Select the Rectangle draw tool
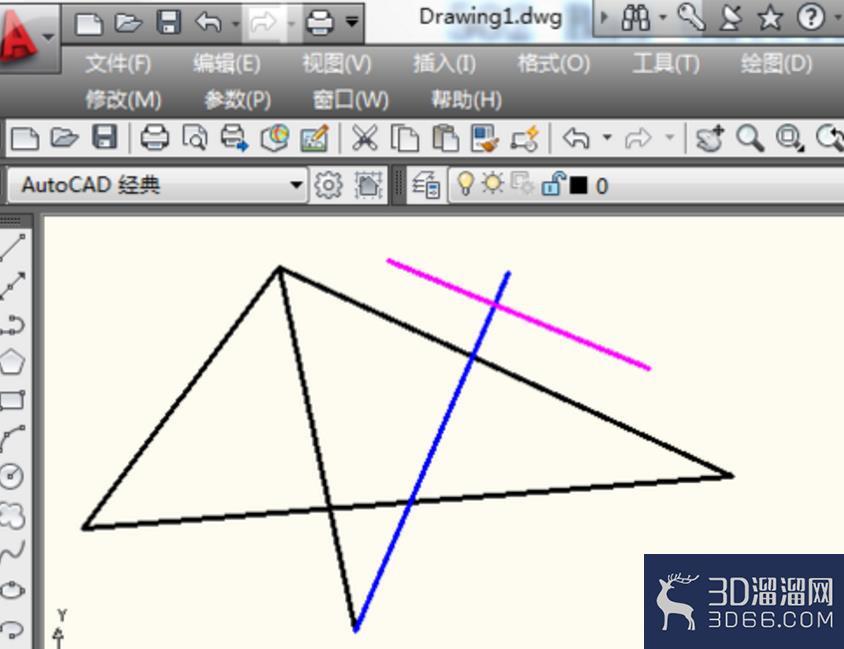Image resolution: width=844 pixels, height=649 pixels. coord(13,400)
